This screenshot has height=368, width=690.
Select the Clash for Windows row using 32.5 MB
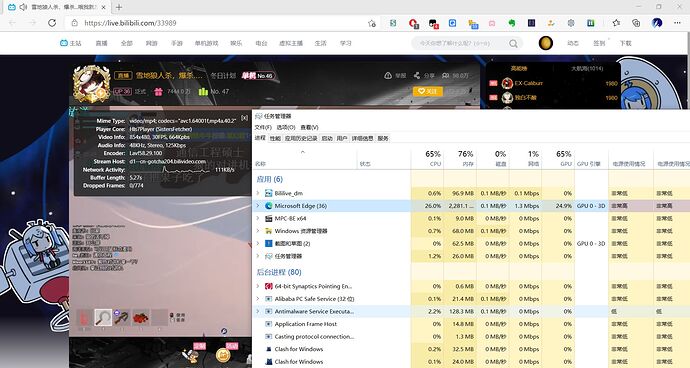coord(471,349)
